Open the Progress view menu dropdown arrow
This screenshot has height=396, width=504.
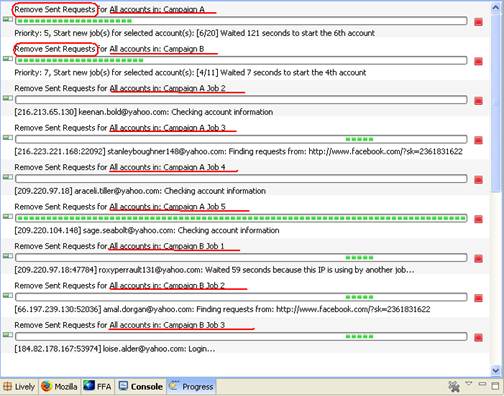tap(469, 383)
